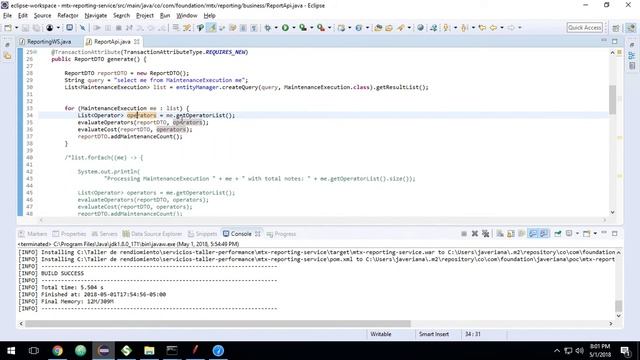Toggle Mark Occurrences in toolbar
The height and width of the screenshot is (360, 640).
tap(211, 28)
